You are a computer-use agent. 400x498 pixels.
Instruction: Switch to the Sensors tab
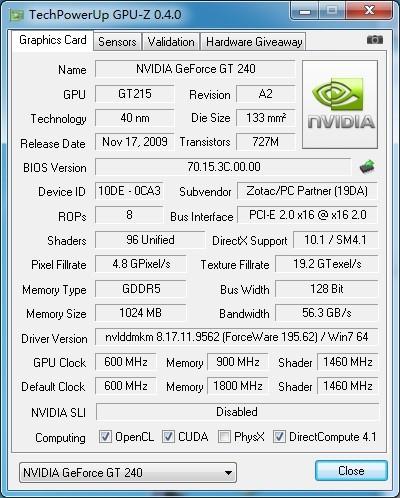[117, 42]
